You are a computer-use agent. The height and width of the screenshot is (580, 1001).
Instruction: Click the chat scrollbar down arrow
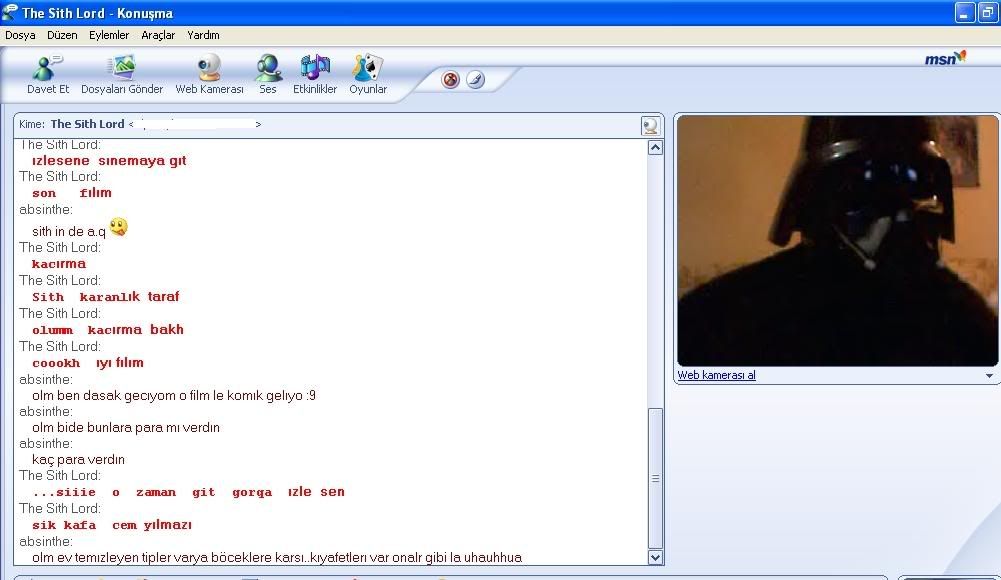coord(656,557)
